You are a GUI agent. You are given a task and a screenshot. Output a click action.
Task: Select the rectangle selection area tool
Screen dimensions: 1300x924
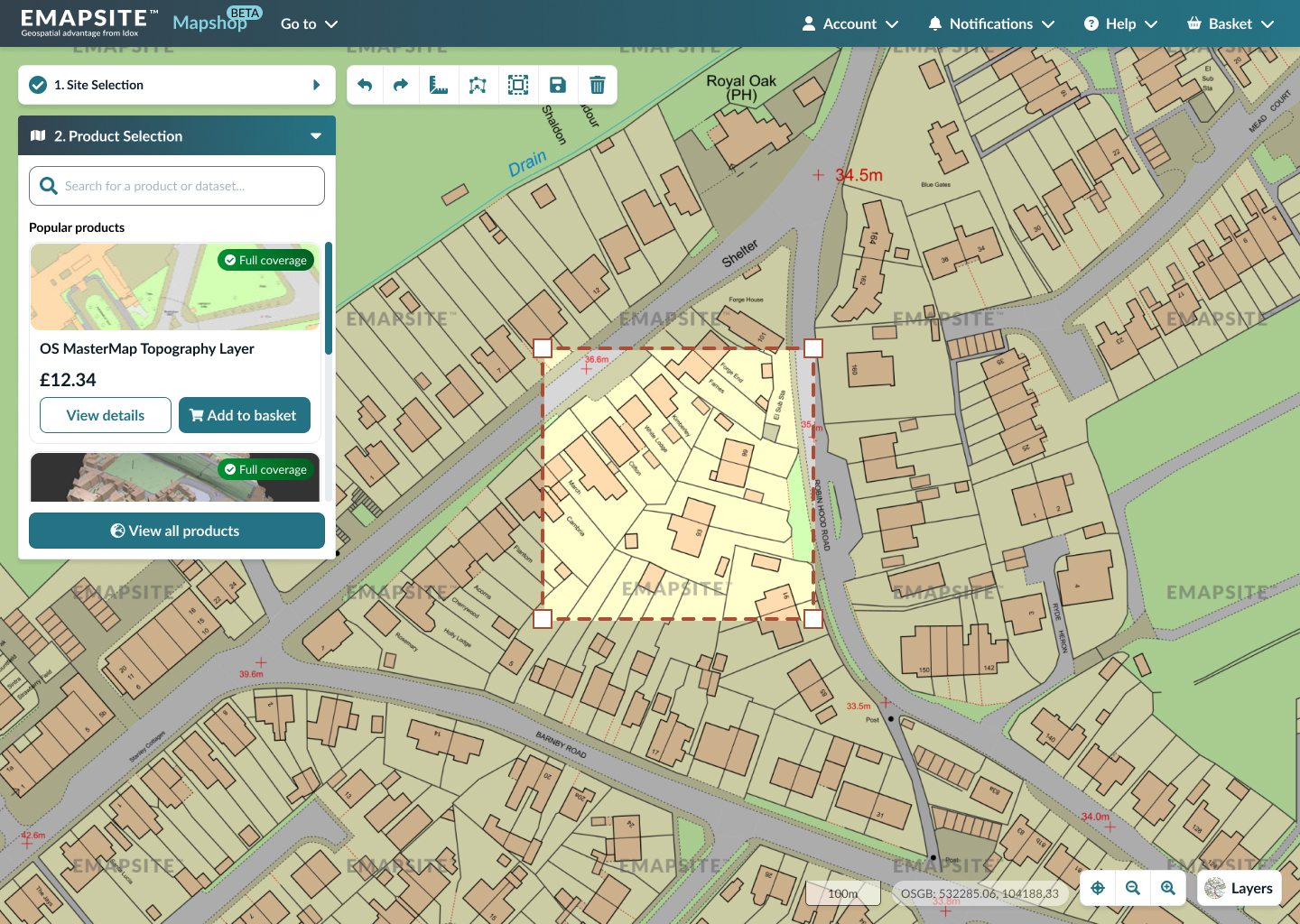518,85
